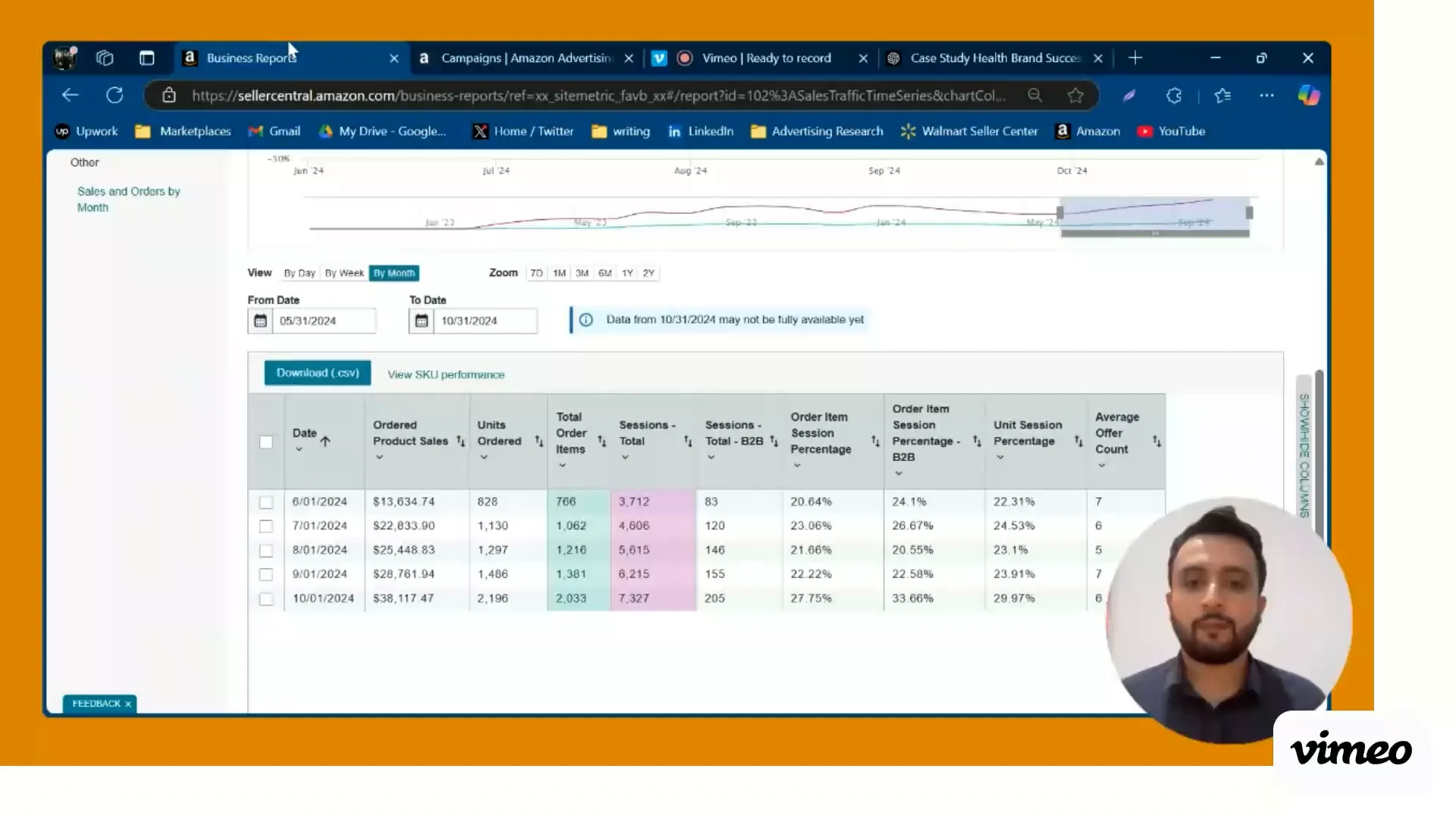Screen dimensions: 1456x819
Task: Expand the Ordered Product Sales column chevron
Action: [379, 457]
